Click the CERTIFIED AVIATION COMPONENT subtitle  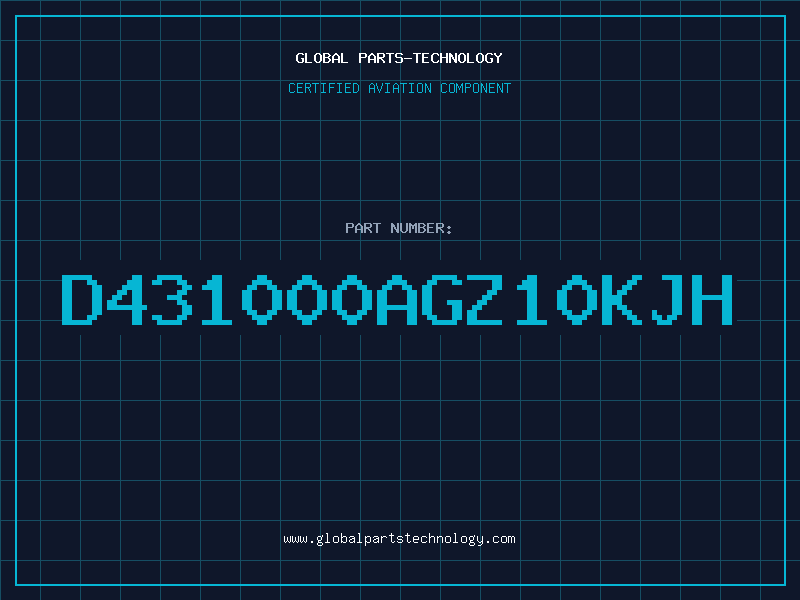[x=399, y=88]
